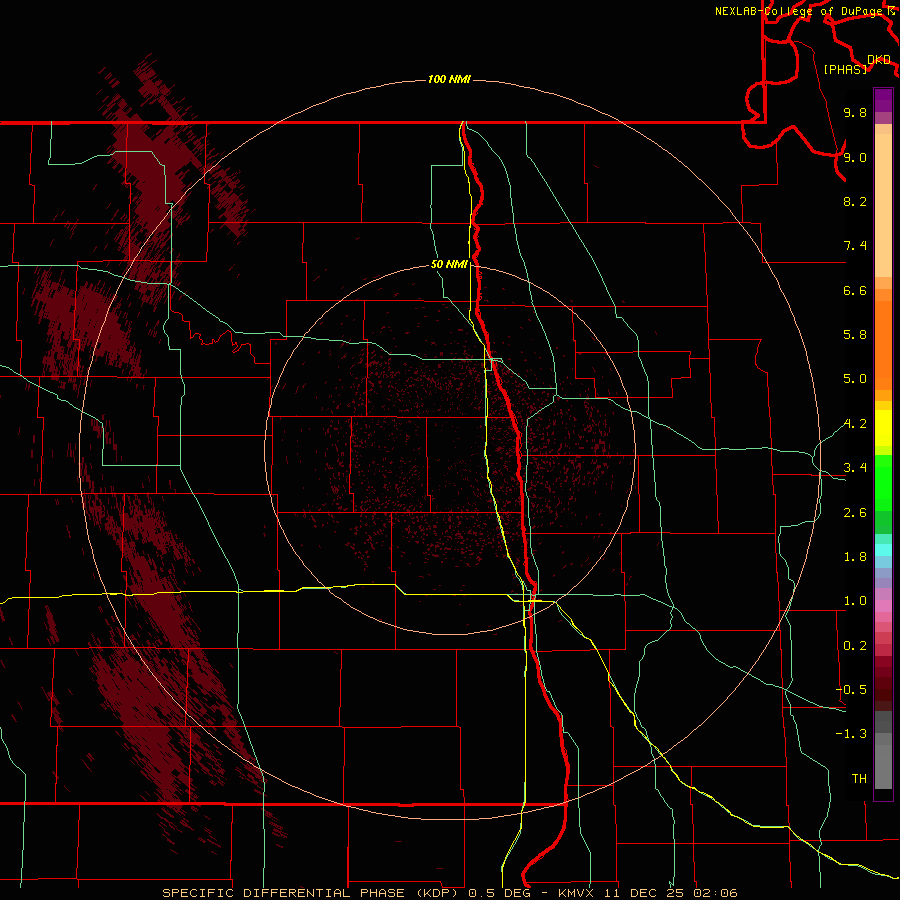This screenshot has height=900, width=900.
Task: Click the -0.5 color scale label
Action: point(851,690)
